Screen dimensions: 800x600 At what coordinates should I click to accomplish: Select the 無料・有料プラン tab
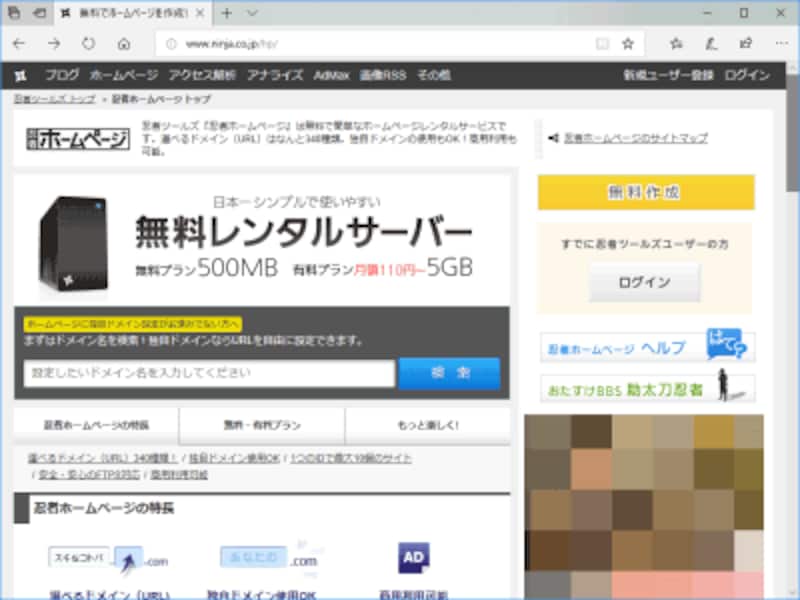click(x=262, y=426)
